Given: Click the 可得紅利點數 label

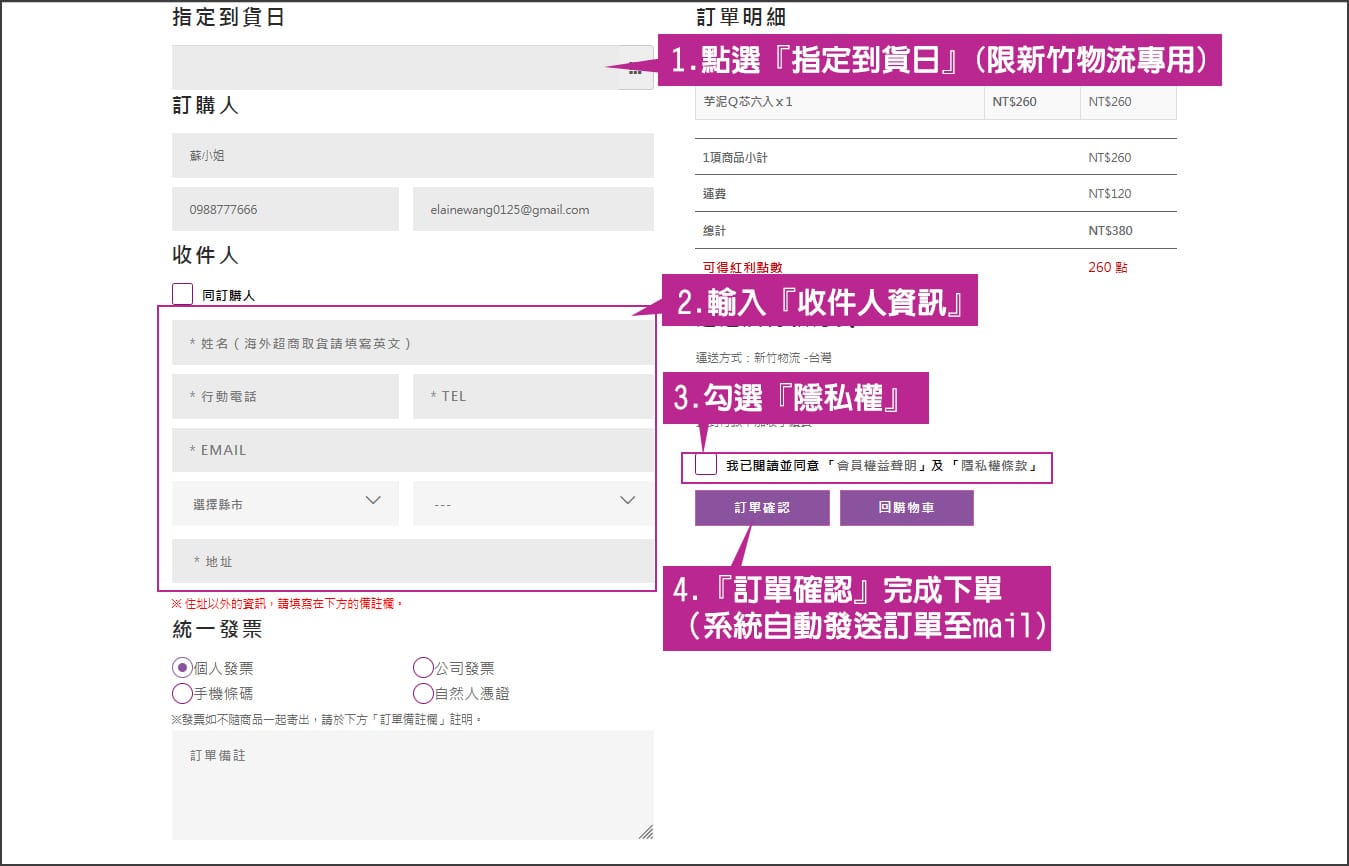Looking at the screenshot, I should (x=742, y=267).
